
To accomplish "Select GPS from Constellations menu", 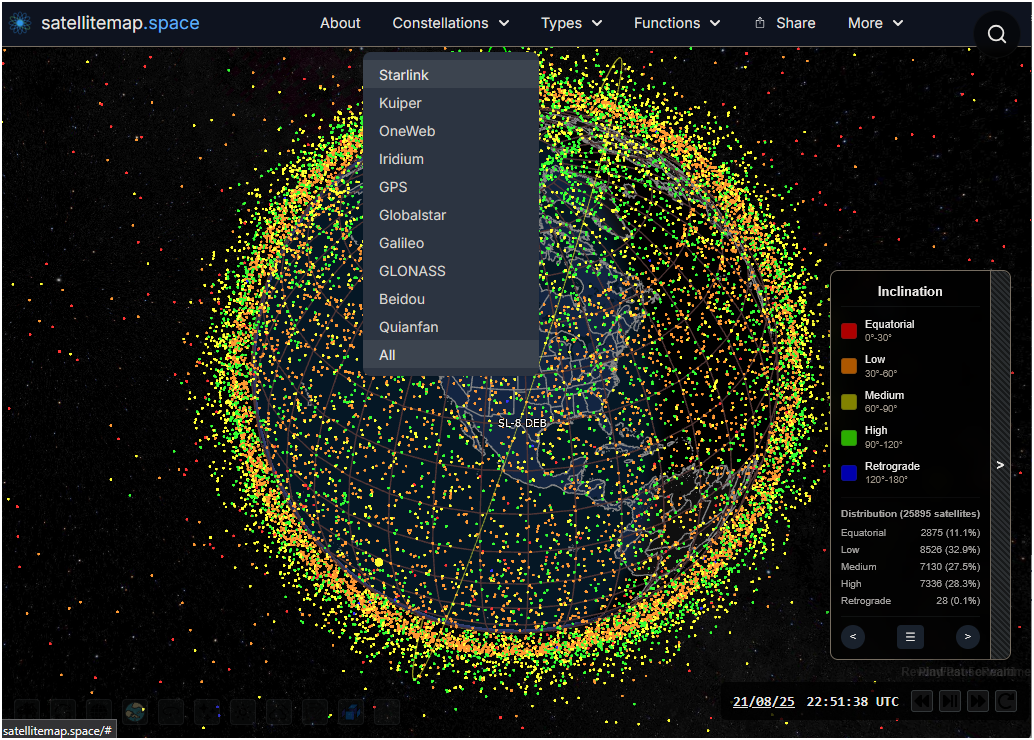I will [451, 187].
